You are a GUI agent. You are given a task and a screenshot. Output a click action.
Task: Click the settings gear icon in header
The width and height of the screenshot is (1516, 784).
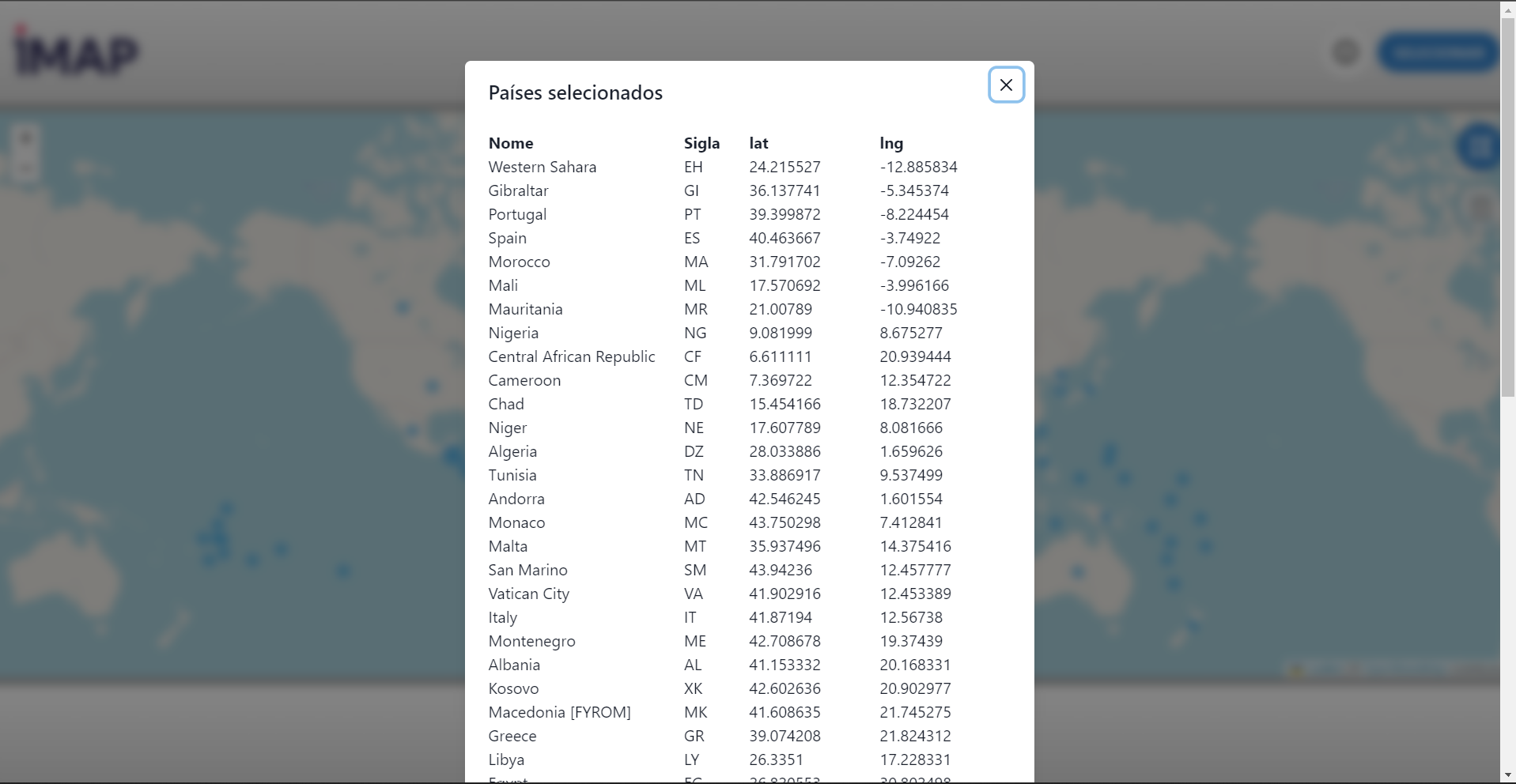pos(1345,52)
